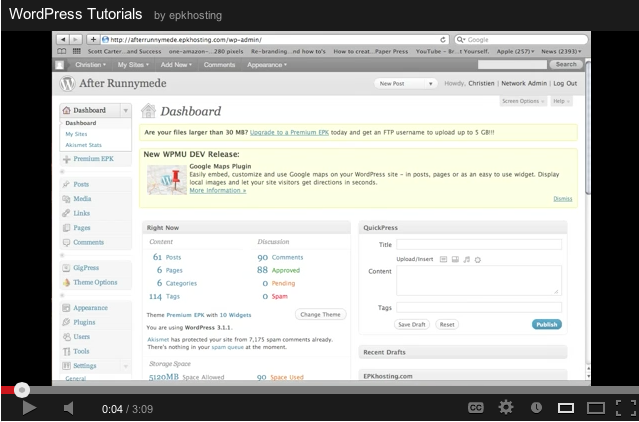Collapse the Dashboard sidebar menu arrow
The height and width of the screenshot is (422, 639).
tap(126, 110)
